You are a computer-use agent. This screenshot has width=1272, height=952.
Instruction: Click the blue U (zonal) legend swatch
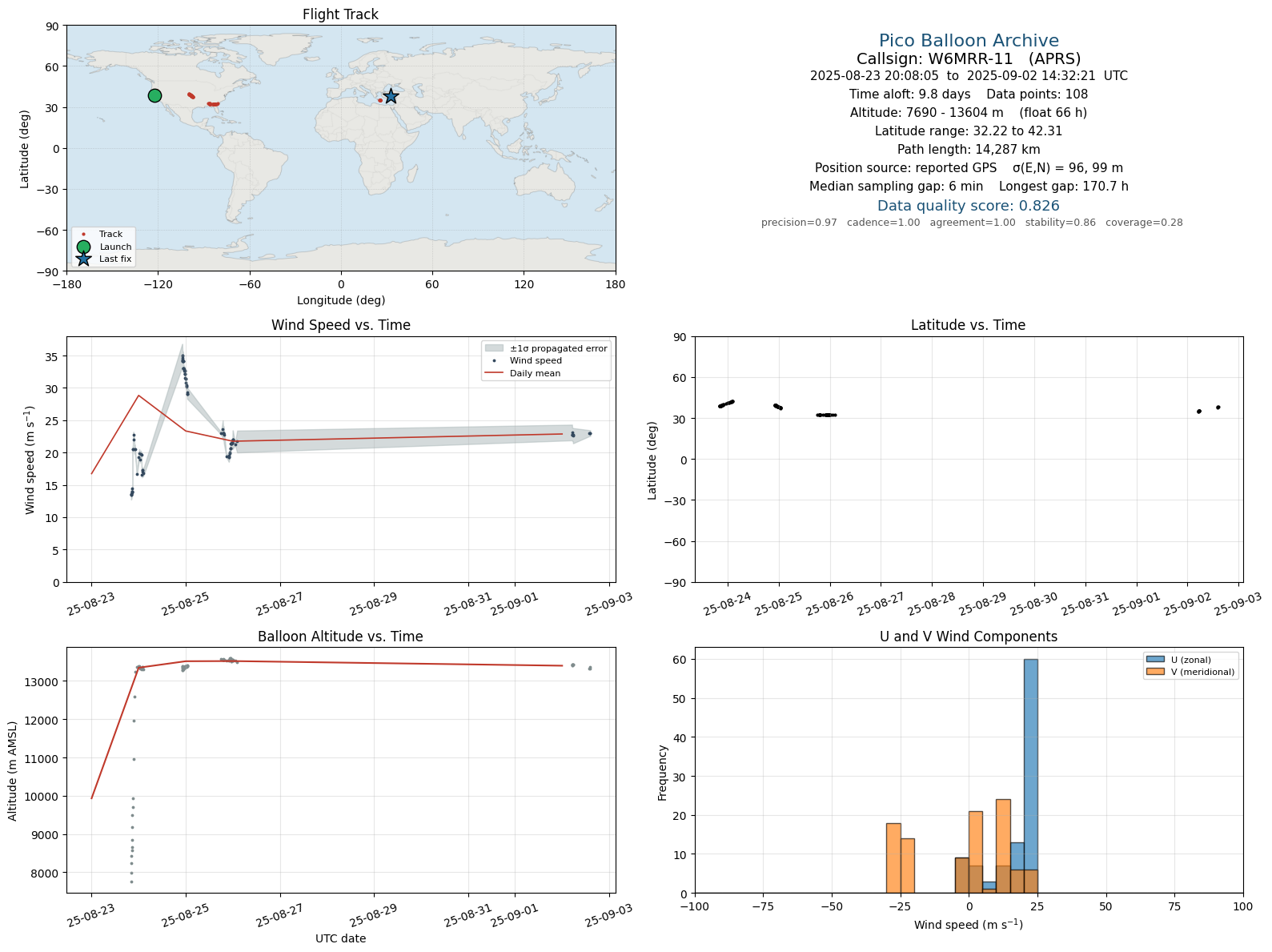coord(1155,660)
